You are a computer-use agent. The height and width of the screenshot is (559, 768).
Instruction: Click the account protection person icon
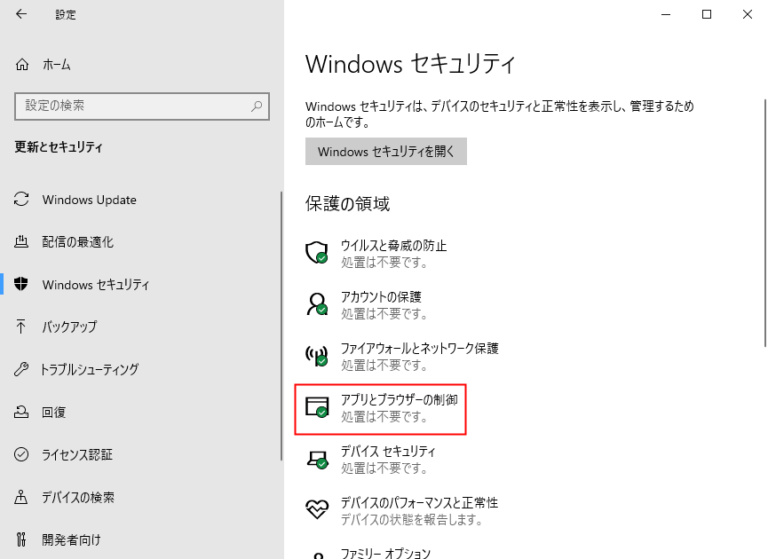coord(316,304)
